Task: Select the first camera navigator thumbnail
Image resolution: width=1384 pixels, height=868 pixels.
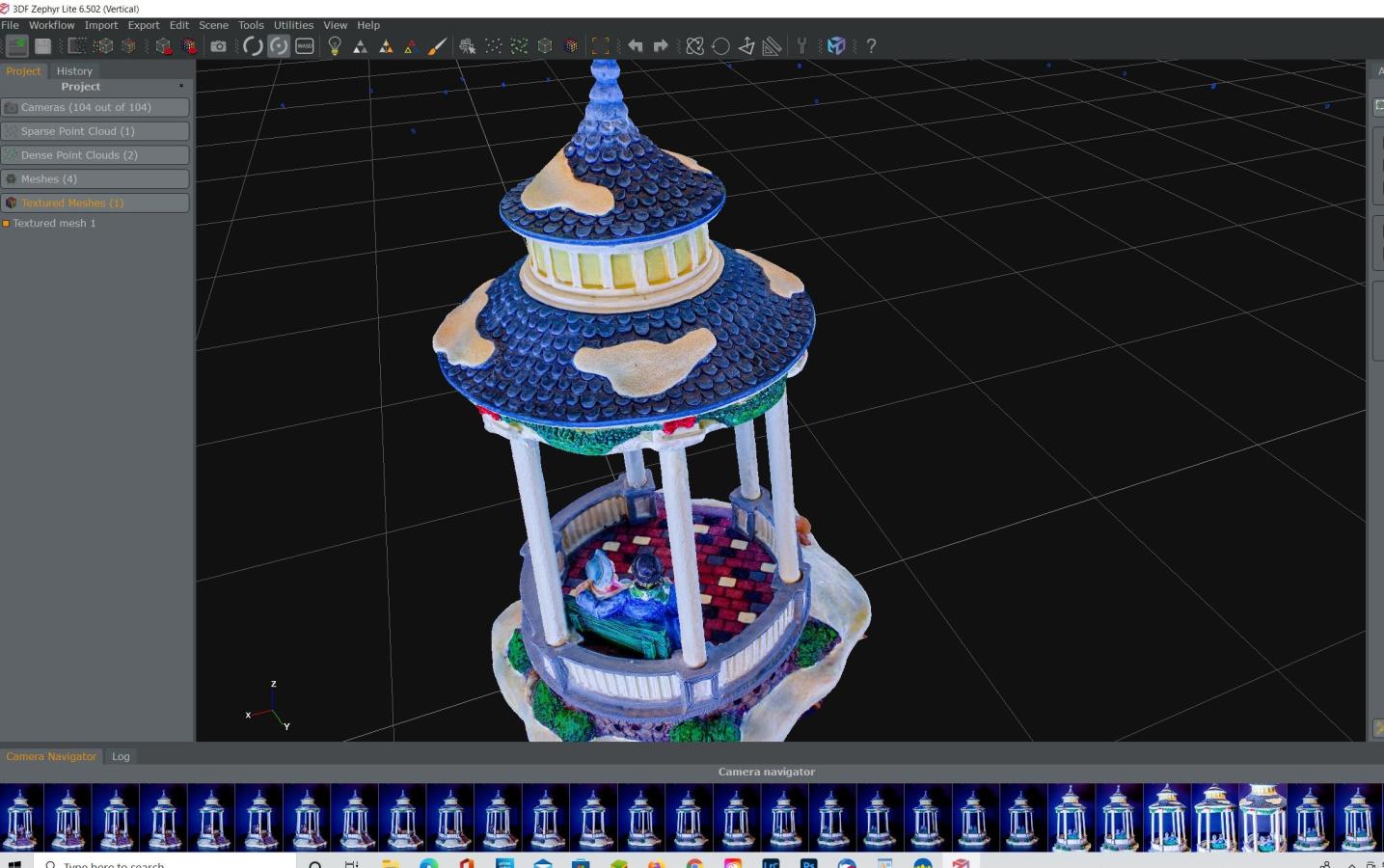Action: click(x=20, y=817)
